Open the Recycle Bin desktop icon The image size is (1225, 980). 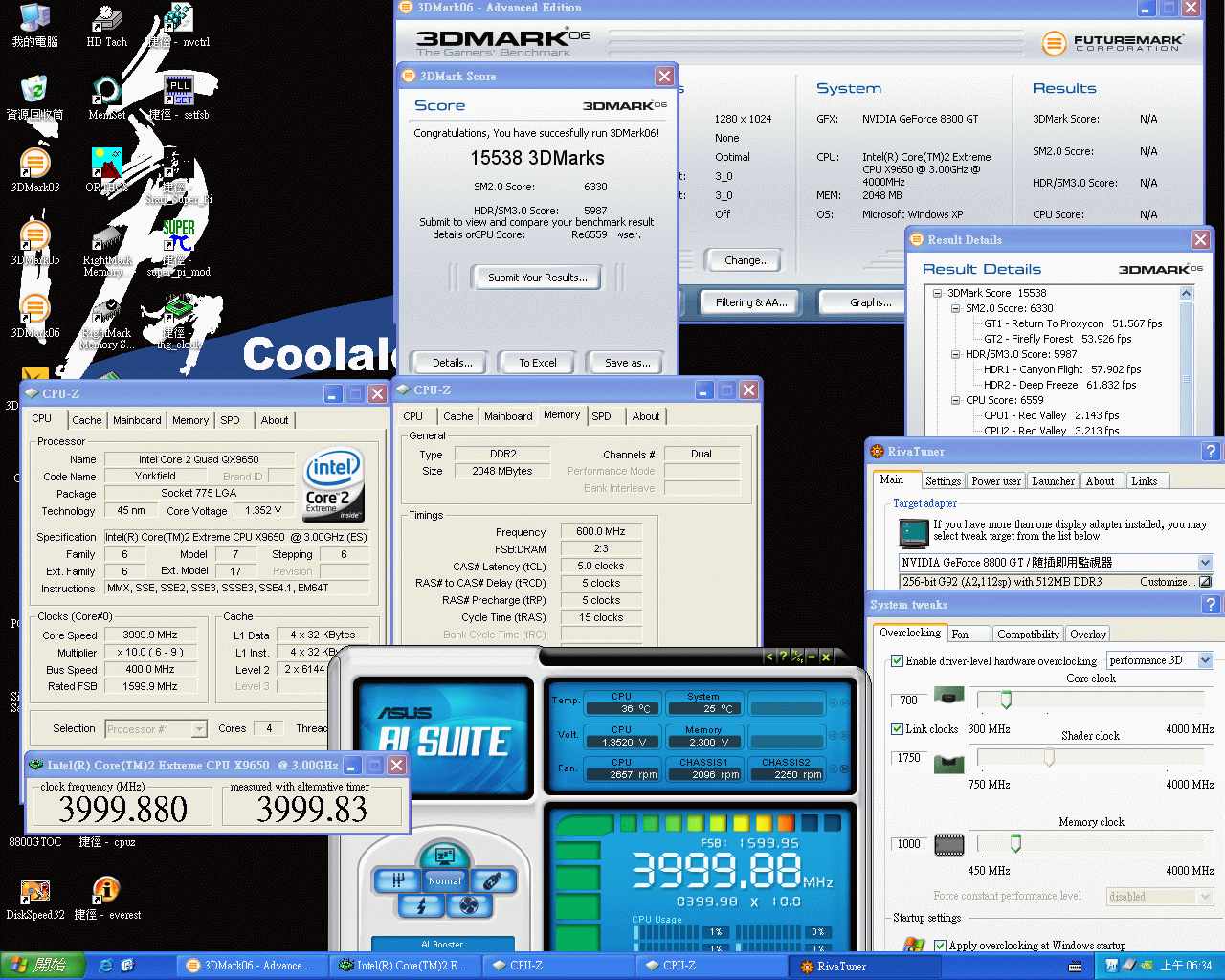click(35, 97)
